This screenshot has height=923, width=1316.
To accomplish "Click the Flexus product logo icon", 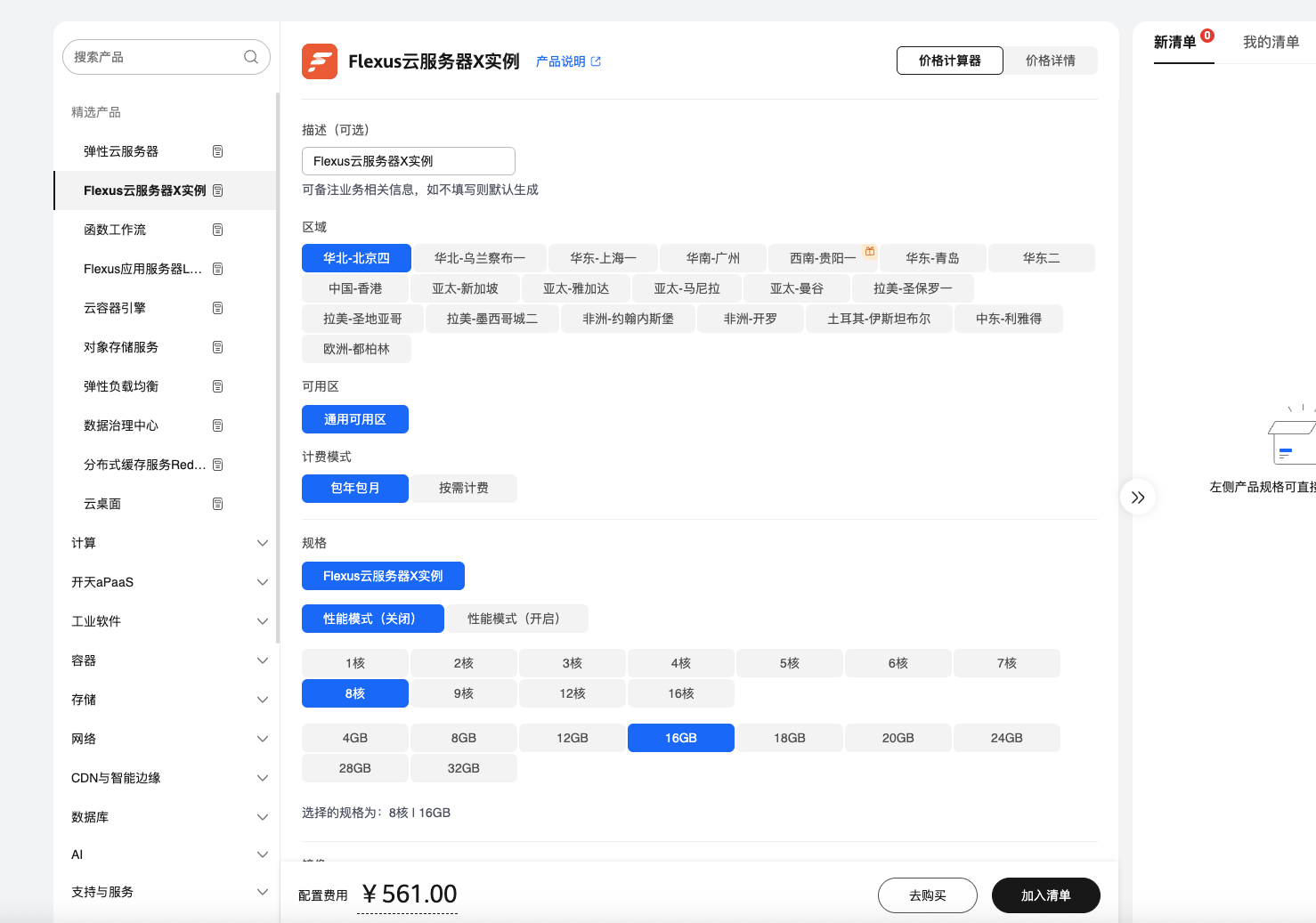I will click(x=320, y=61).
